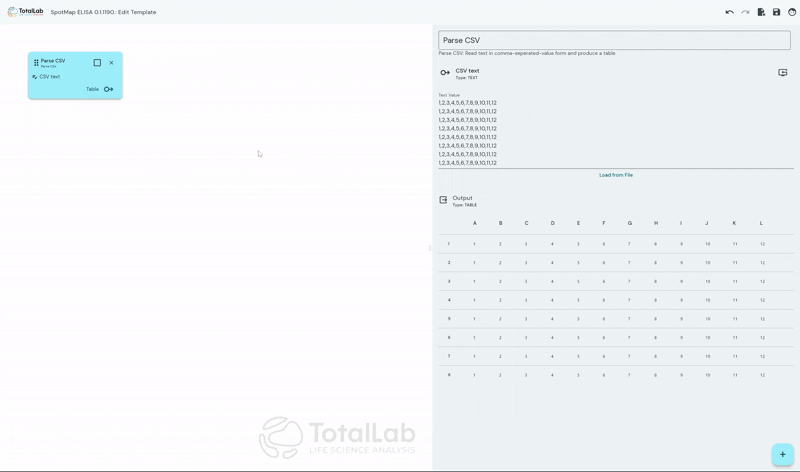Click the CSV text key icon in side panel

coord(445,73)
